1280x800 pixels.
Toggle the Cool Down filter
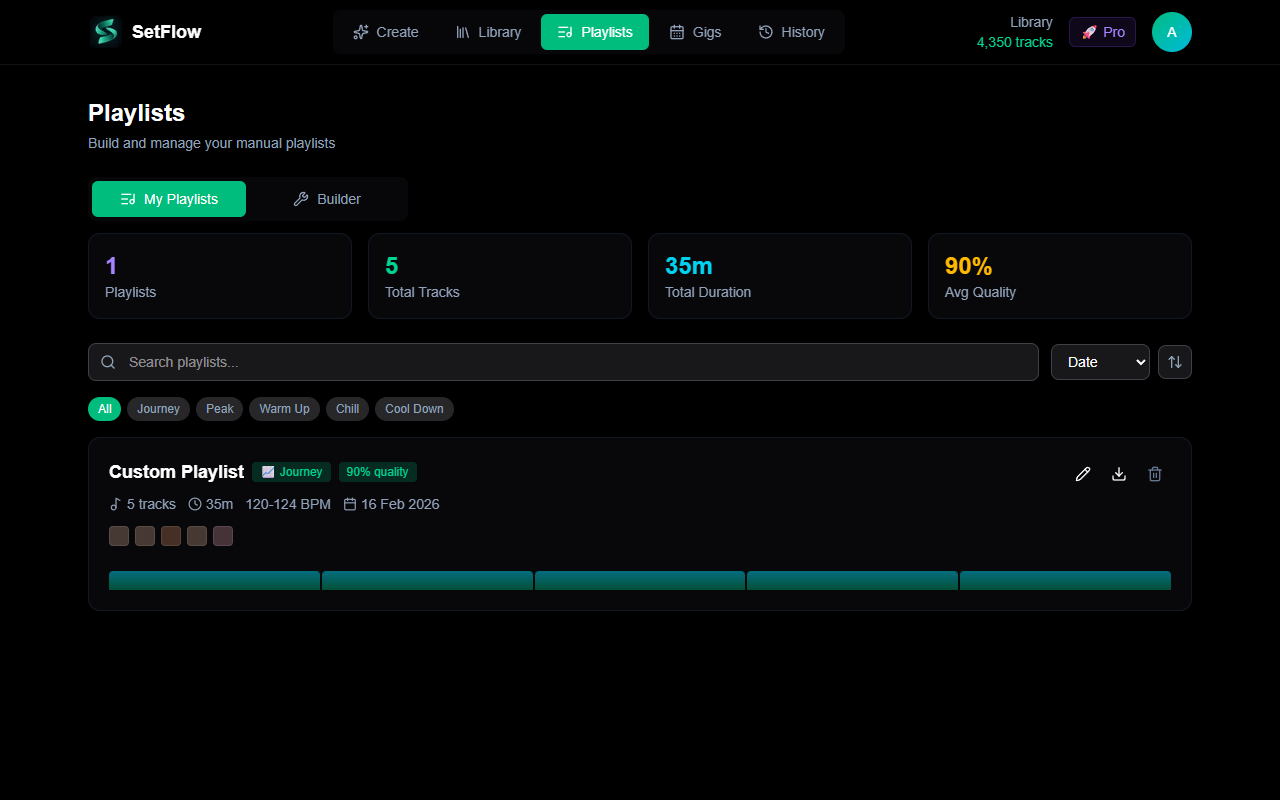point(414,409)
